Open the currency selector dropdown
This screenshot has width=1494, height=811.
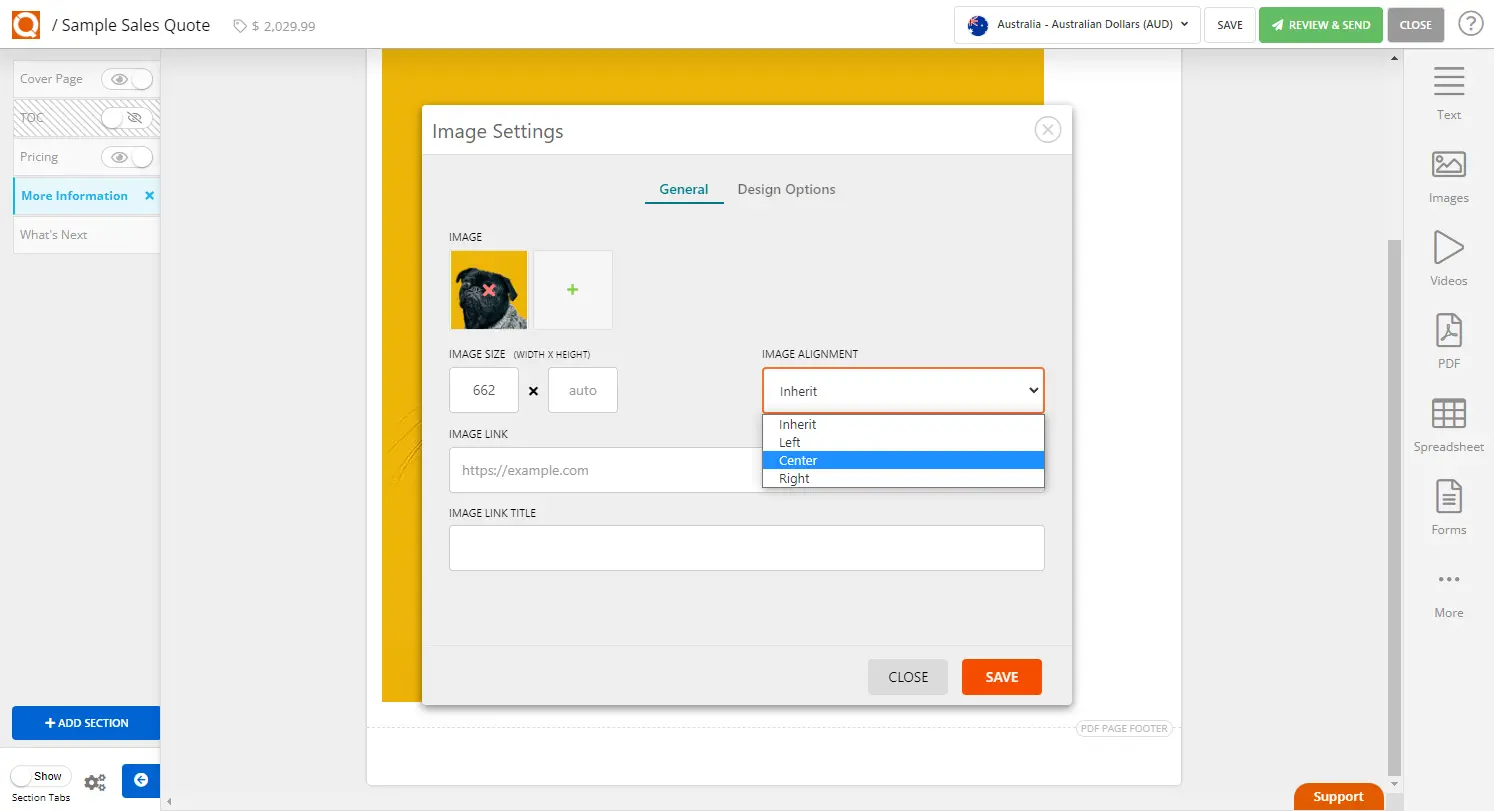tap(1077, 25)
